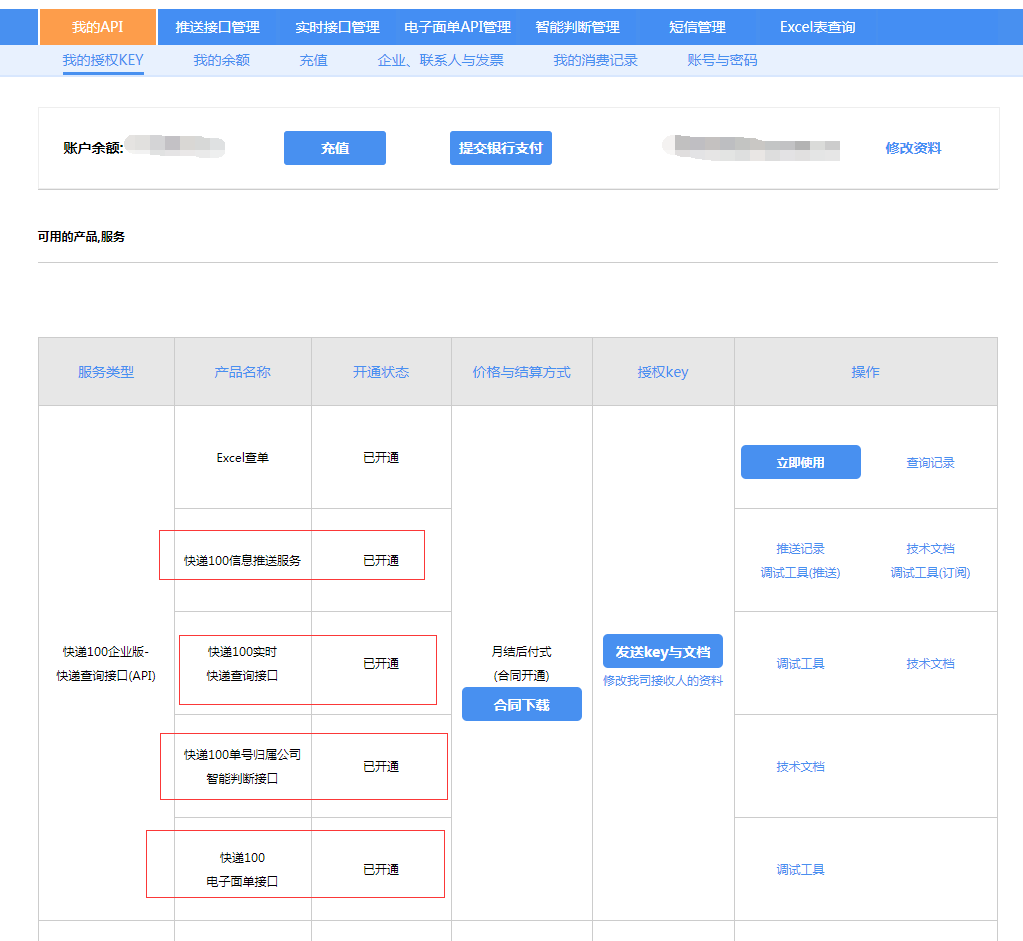Click 产品名称 column header

tap(243, 372)
